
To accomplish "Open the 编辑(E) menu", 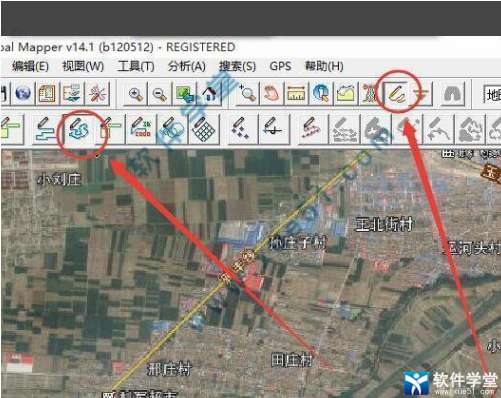I will point(30,66).
